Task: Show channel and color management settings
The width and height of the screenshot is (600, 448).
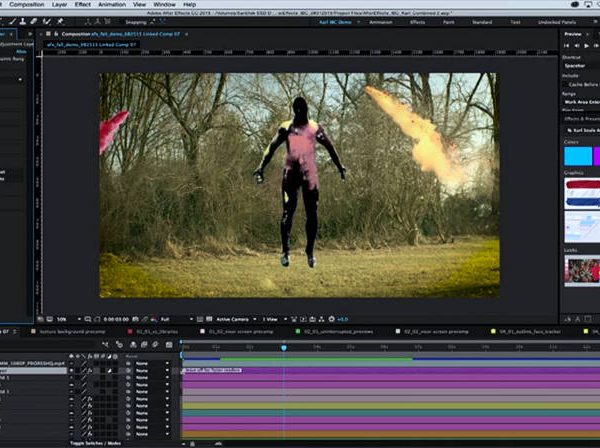Action: (x=154, y=319)
